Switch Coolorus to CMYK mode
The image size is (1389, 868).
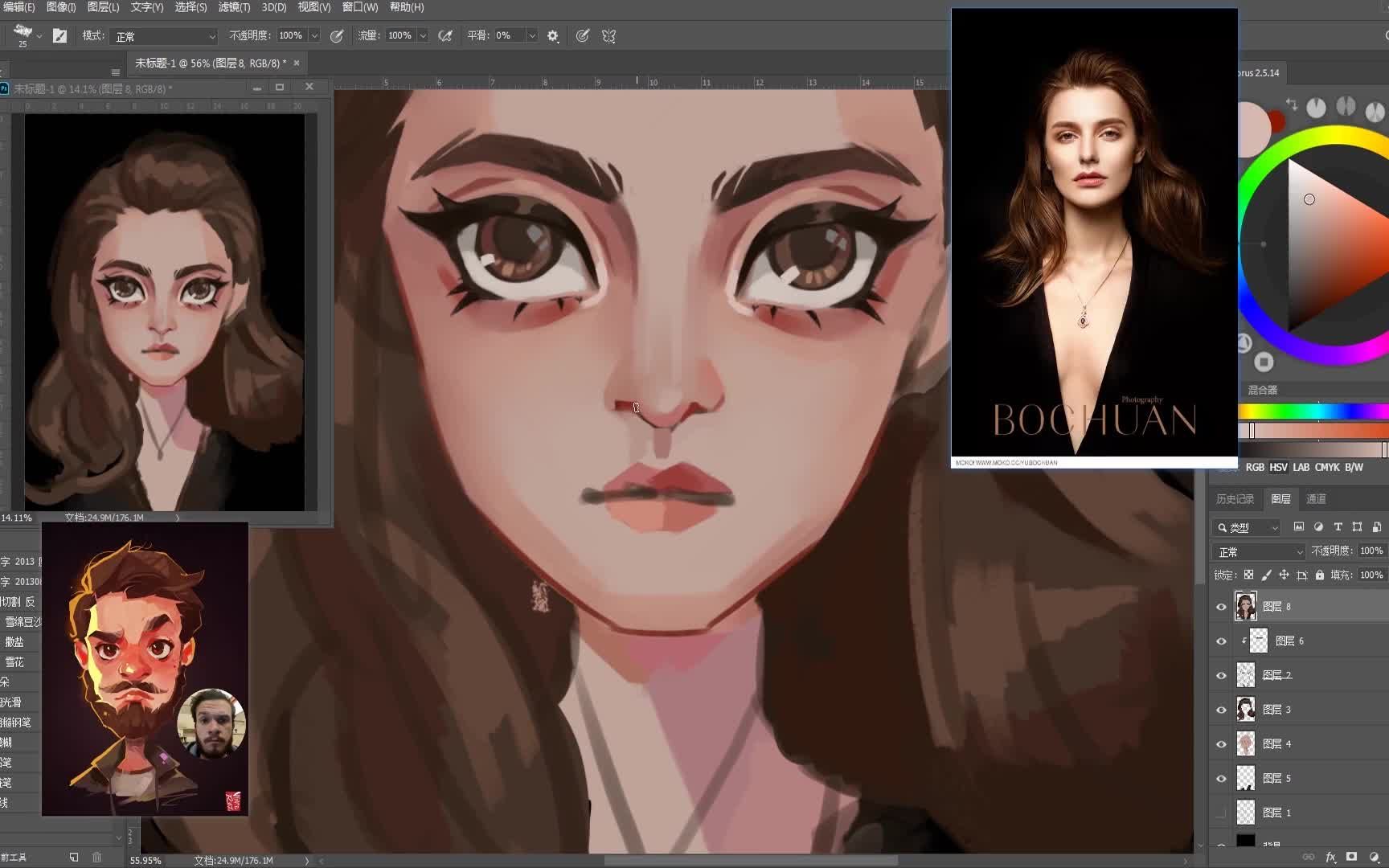point(1327,467)
